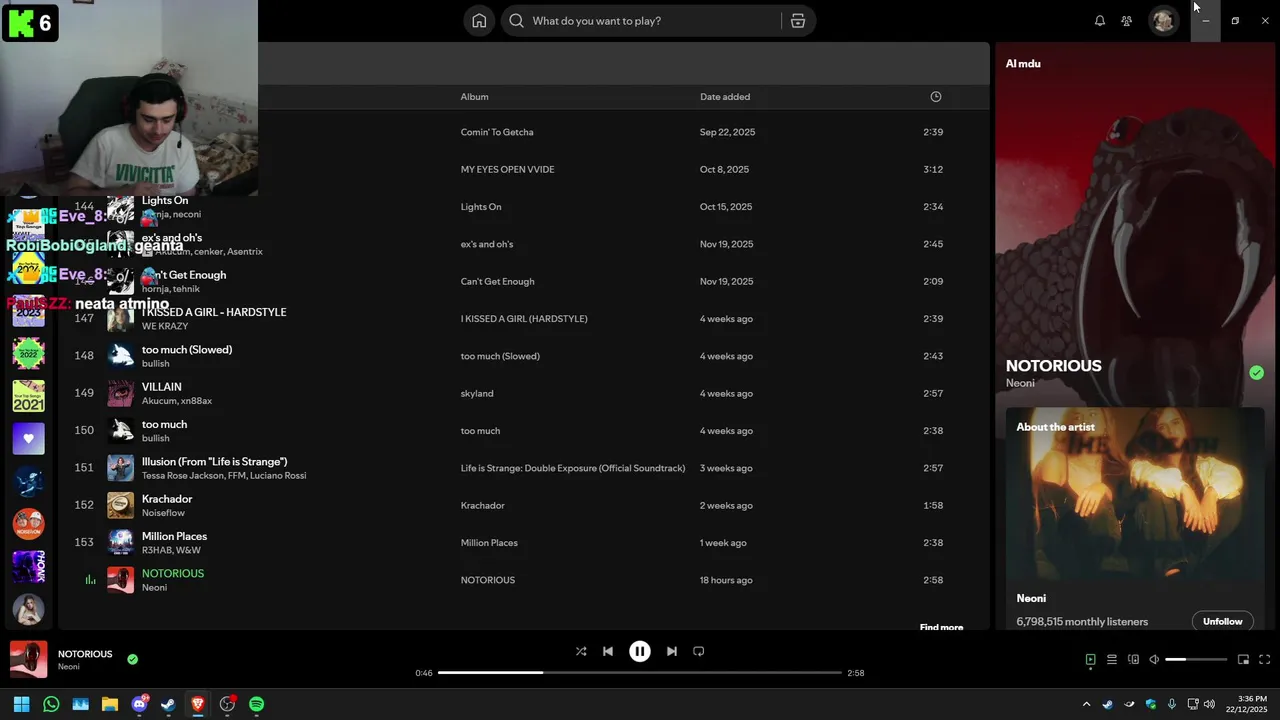Open Connect to a device
This screenshot has width=1280, height=720.
1133,660
